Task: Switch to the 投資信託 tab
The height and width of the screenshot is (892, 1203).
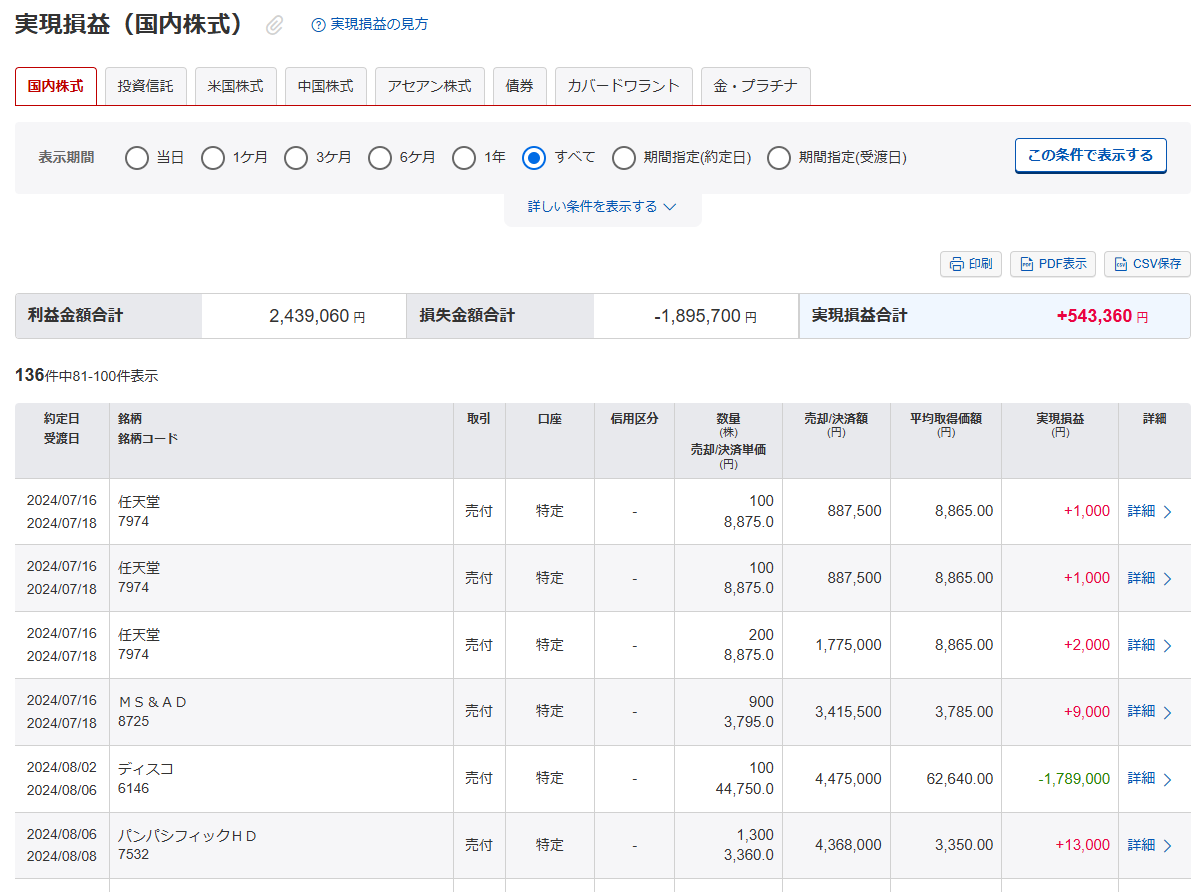Action: point(145,86)
